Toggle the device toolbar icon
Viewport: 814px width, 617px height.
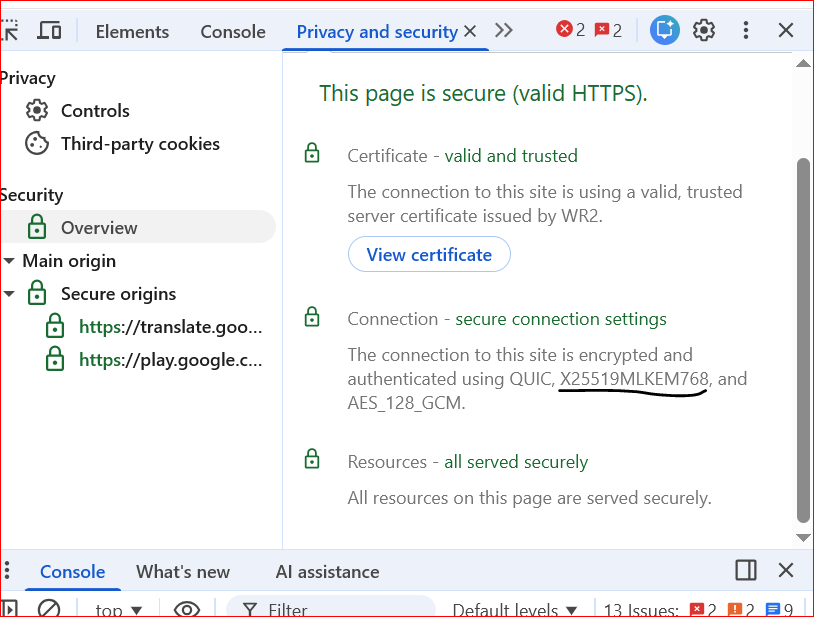coord(49,30)
